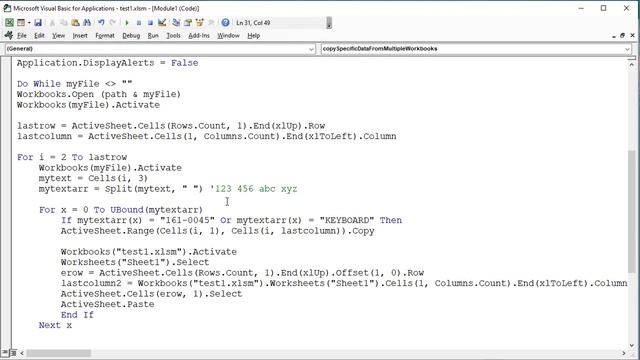The width and height of the screenshot is (640, 360).
Task: Click the toolbar options overflow arrow
Action: point(329,23)
